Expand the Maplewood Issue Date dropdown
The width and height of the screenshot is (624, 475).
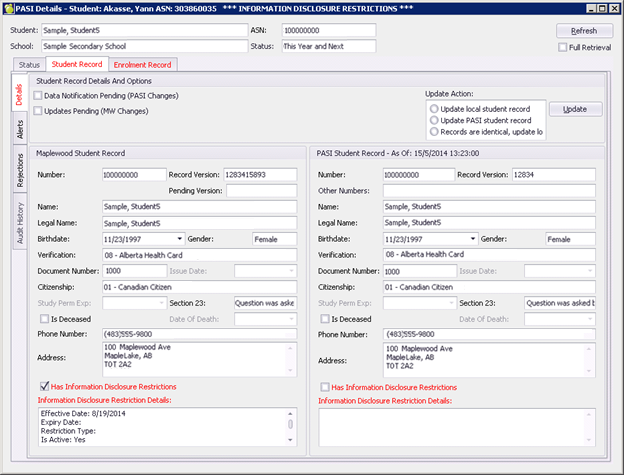tap(290, 270)
